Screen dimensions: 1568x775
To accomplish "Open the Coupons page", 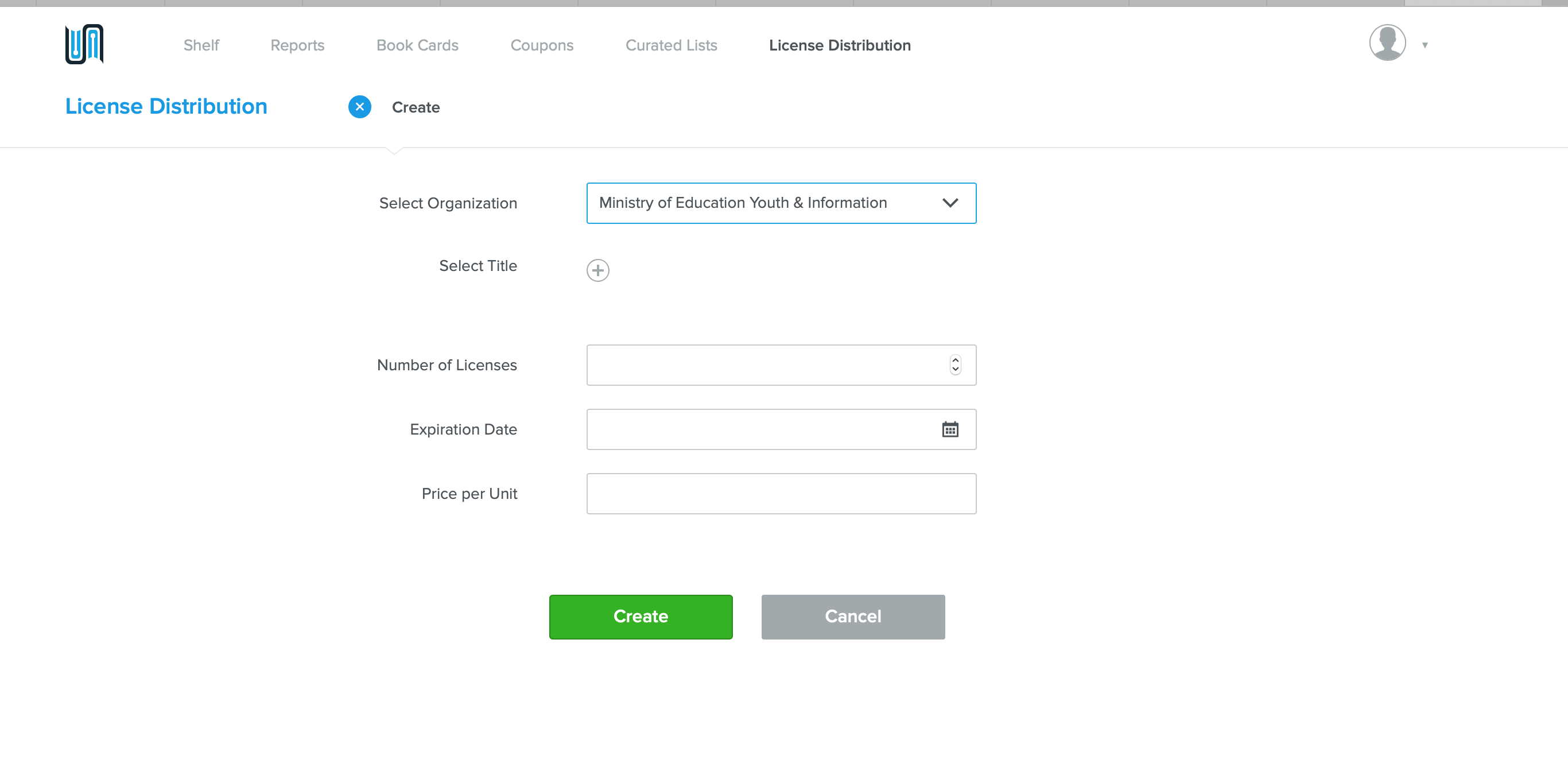I will (542, 46).
